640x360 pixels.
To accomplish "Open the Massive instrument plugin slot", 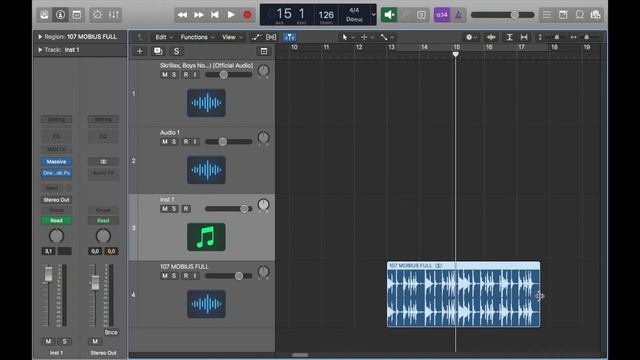I will click(56, 162).
